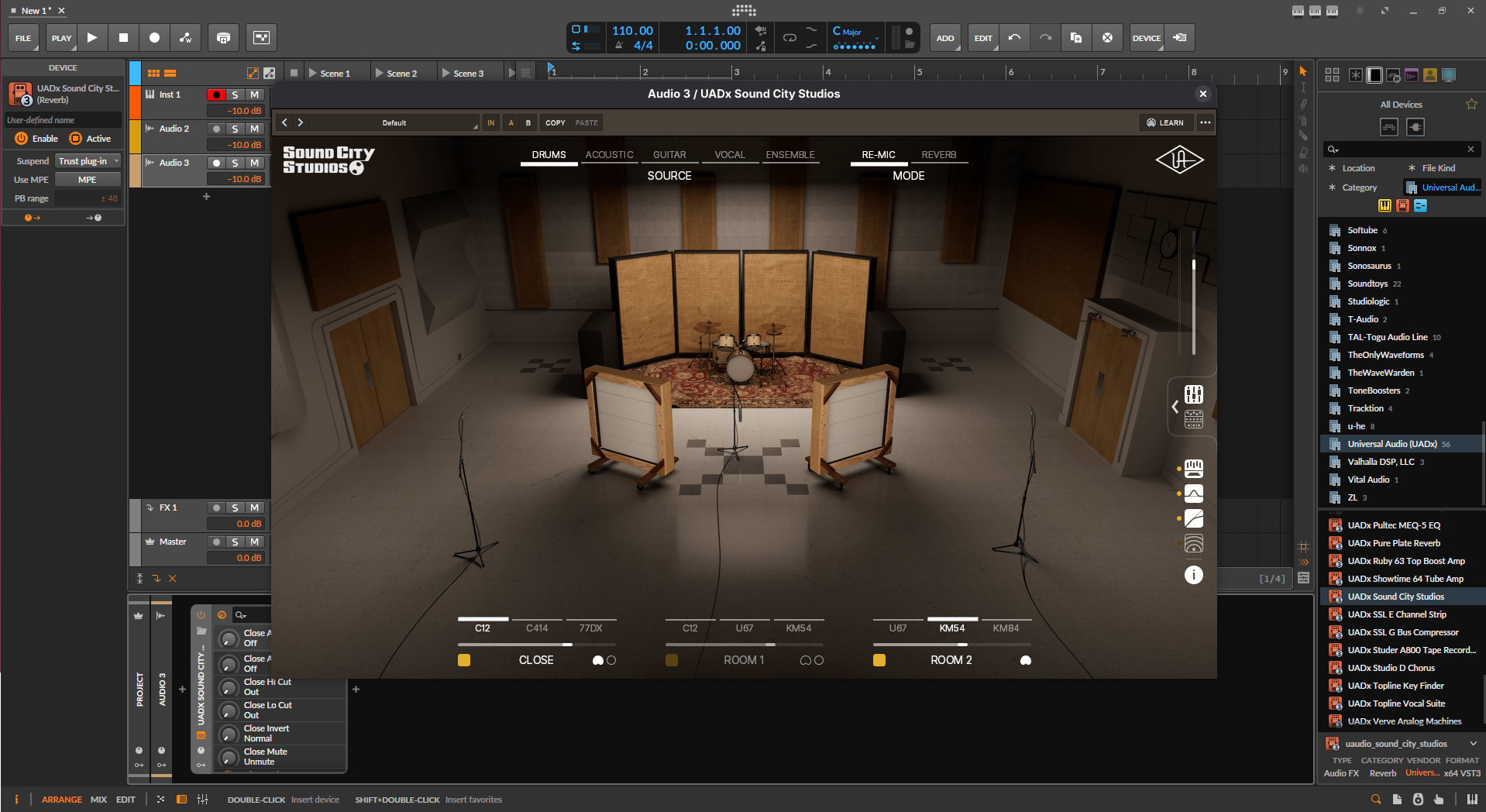Open the plugin info icon
The width and height of the screenshot is (1486, 812).
(1193, 574)
